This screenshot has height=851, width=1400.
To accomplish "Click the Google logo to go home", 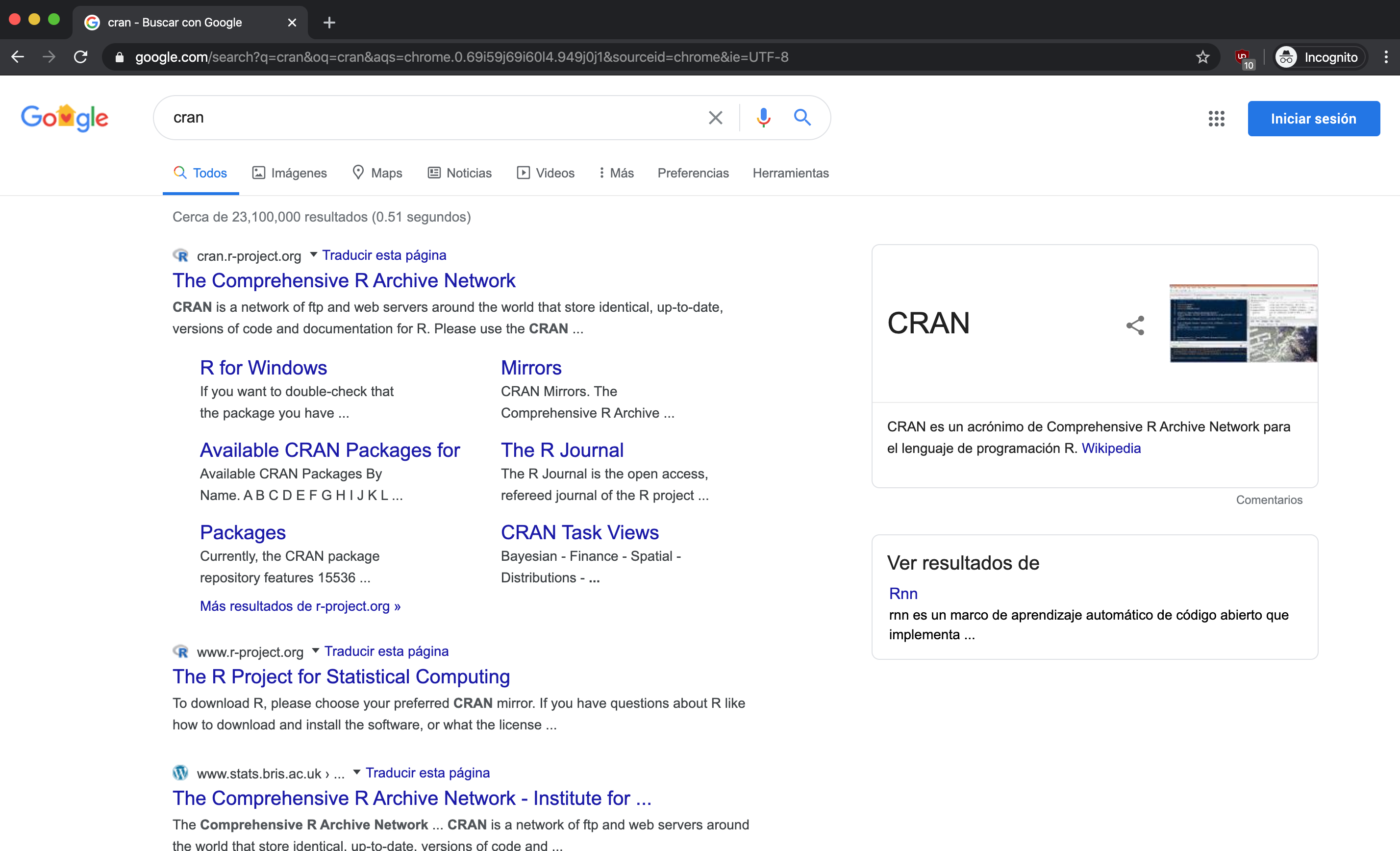I will point(64,118).
